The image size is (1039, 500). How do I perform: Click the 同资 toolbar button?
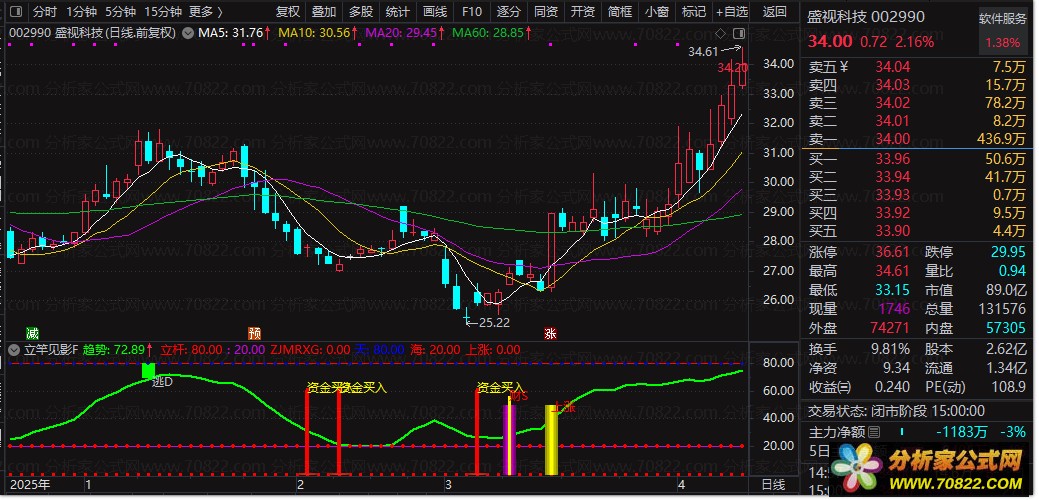pos(545,11)
